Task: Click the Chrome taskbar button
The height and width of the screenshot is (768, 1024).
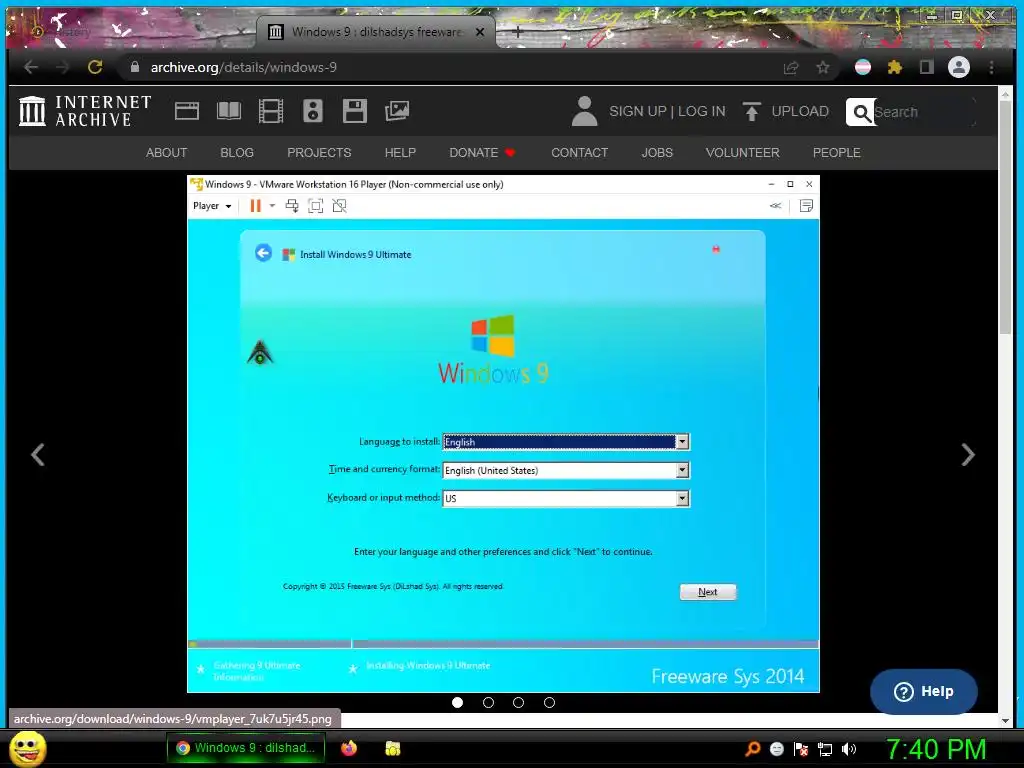Action: (246, 748)
